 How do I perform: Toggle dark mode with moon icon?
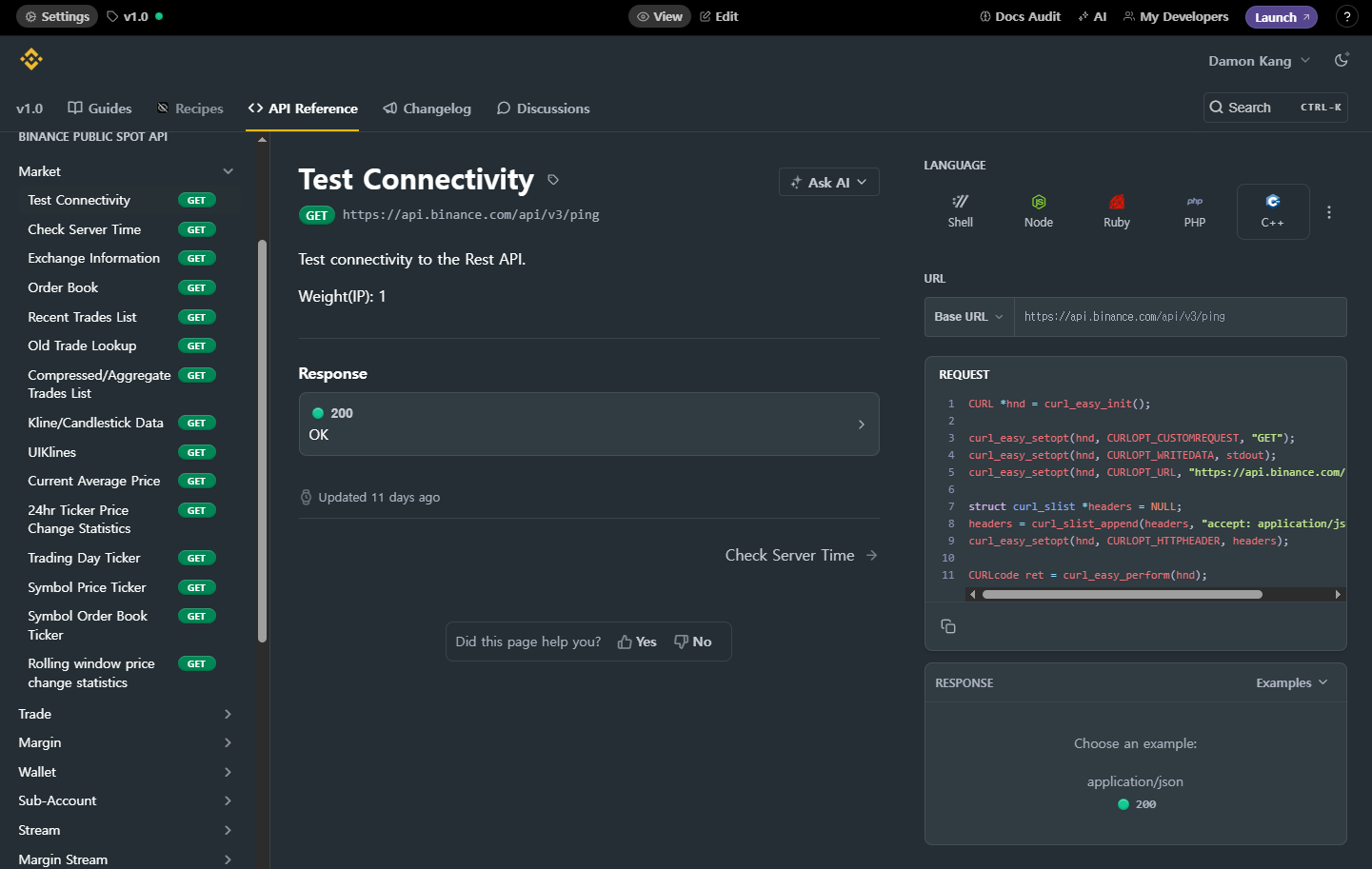(1341, 60)
